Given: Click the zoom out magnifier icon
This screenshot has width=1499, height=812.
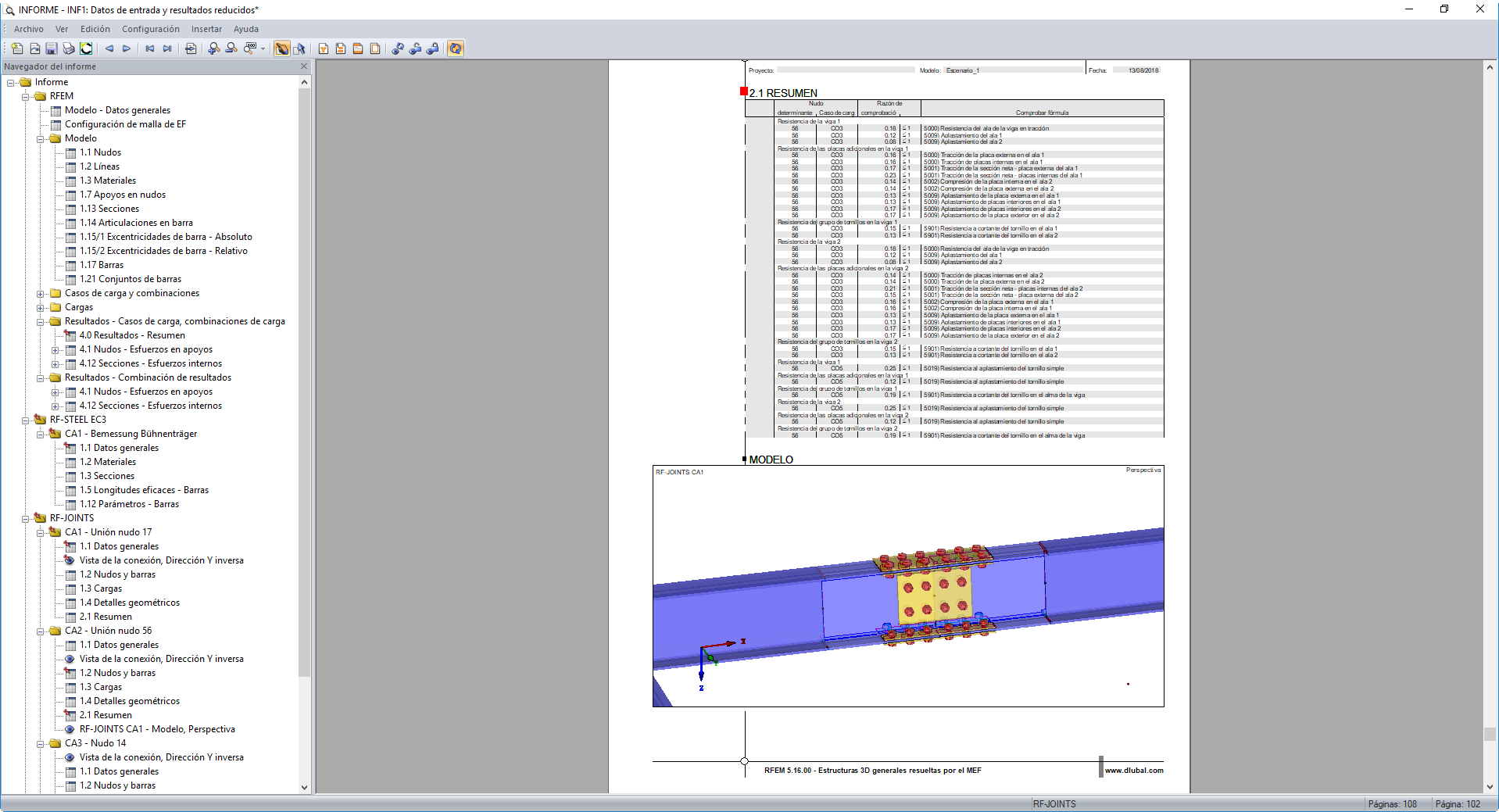Looking at the screenshot, I should [x=231, y=48].
